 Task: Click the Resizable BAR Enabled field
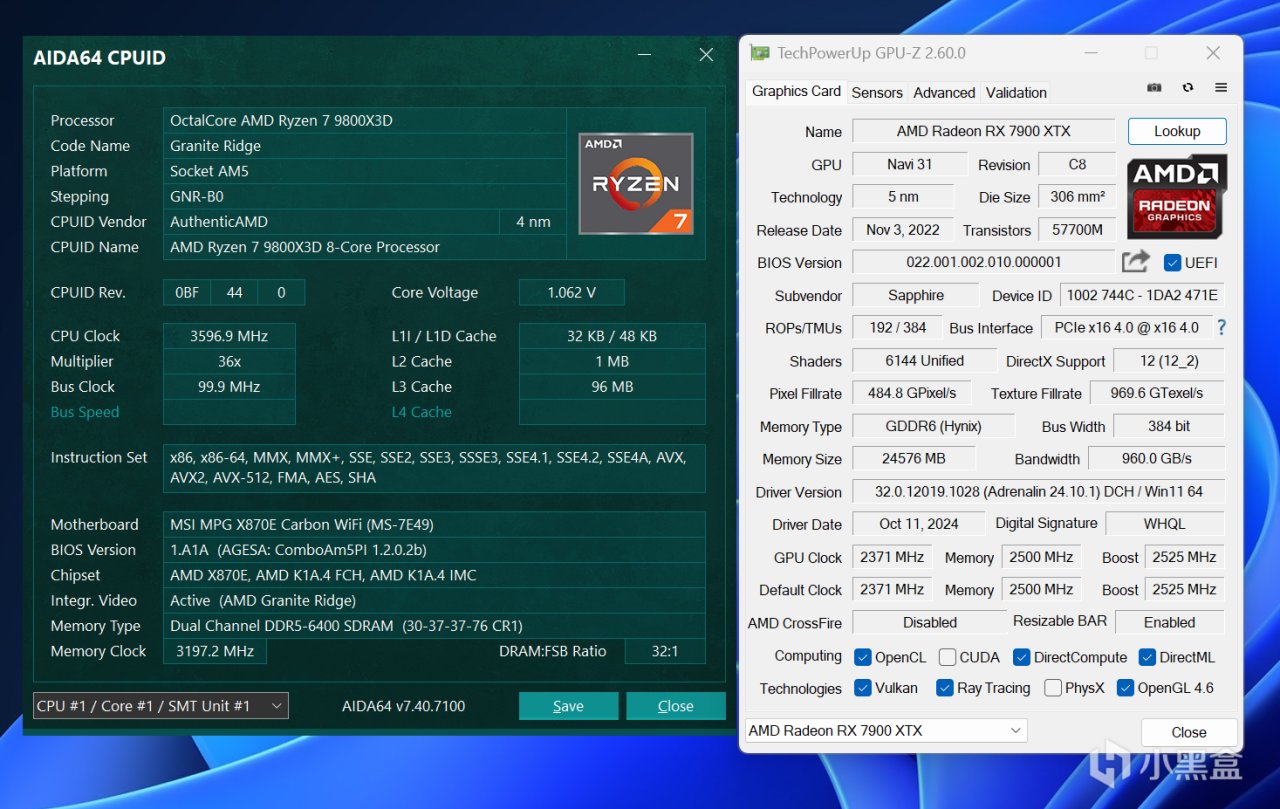click(1170, 622)
